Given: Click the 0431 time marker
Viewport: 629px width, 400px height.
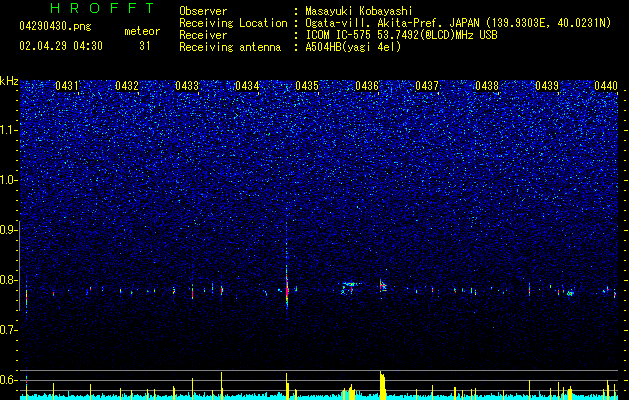Looking at the screenshot, I should coord(67,86).
